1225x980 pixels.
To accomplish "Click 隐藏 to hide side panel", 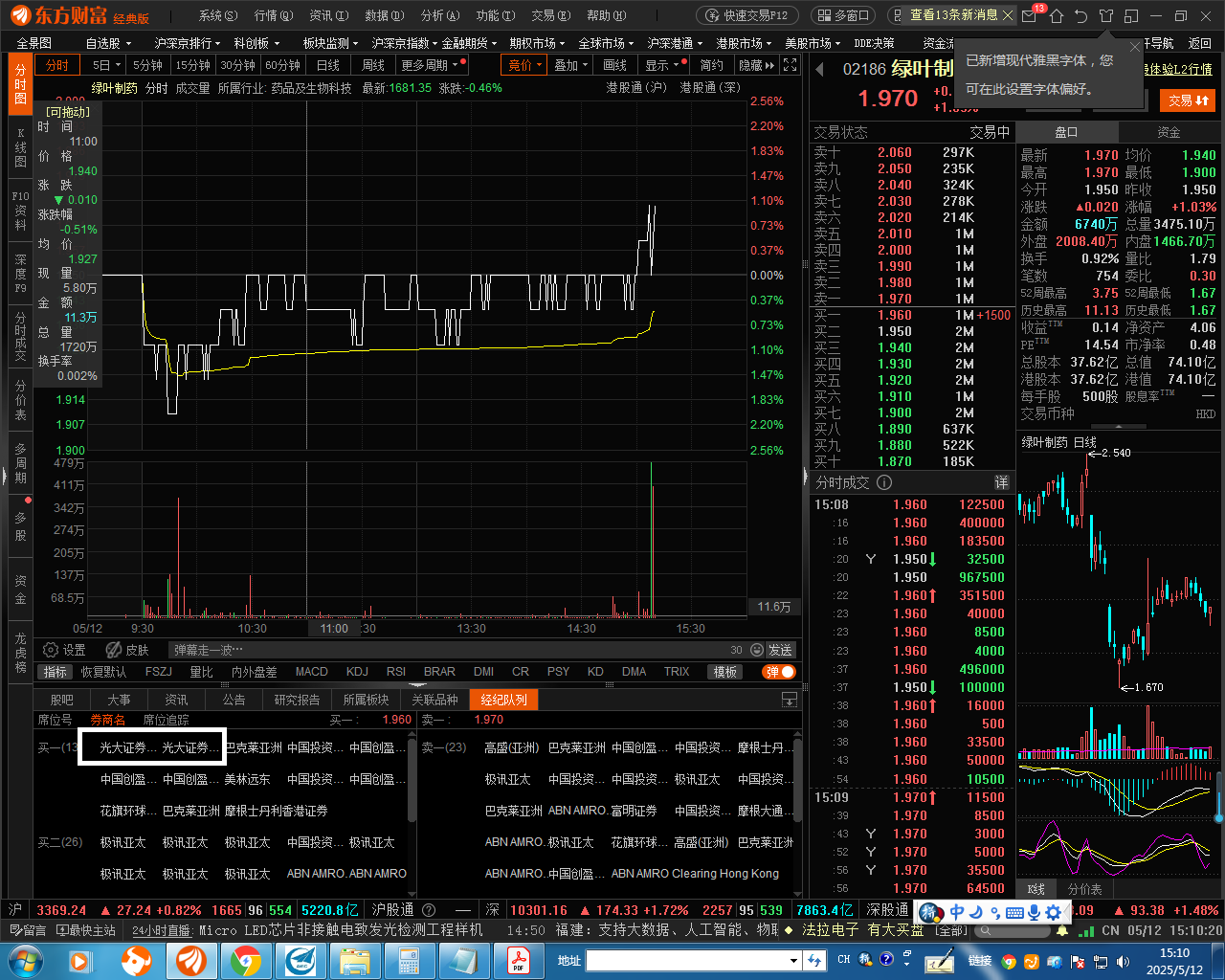I will coord(756,65).
